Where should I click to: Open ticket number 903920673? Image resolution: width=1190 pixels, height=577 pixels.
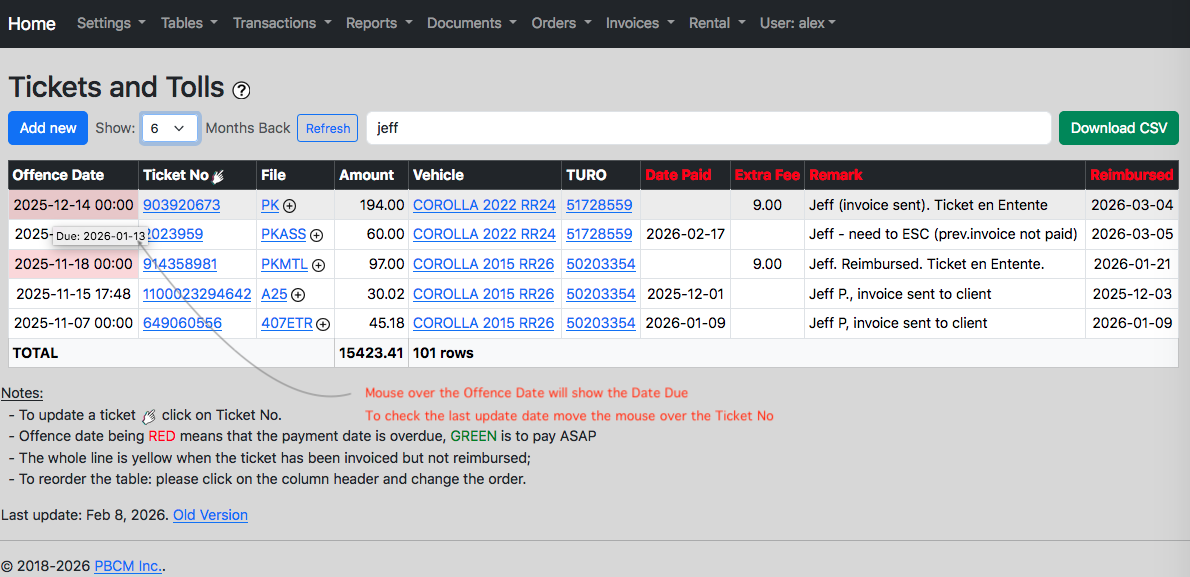[182, 205]
